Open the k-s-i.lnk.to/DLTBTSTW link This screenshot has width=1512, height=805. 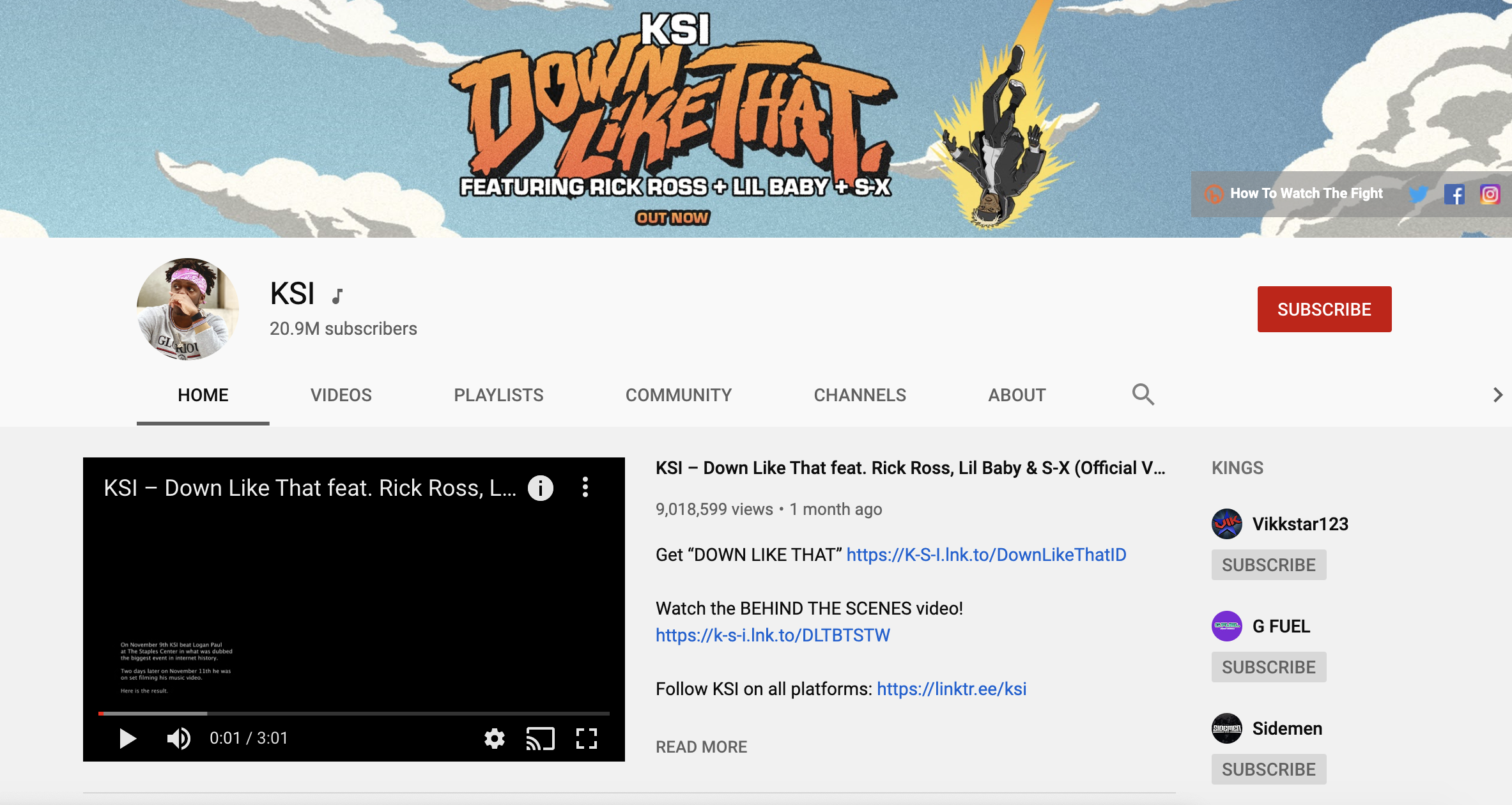773,635
